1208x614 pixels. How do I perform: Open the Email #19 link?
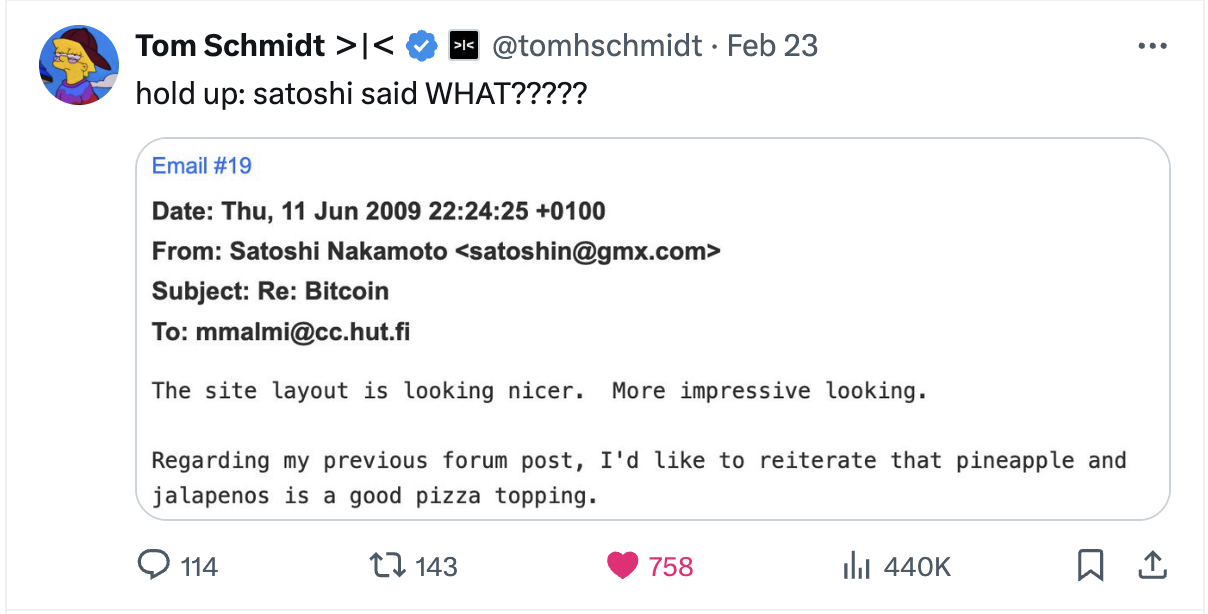[201, 165]
